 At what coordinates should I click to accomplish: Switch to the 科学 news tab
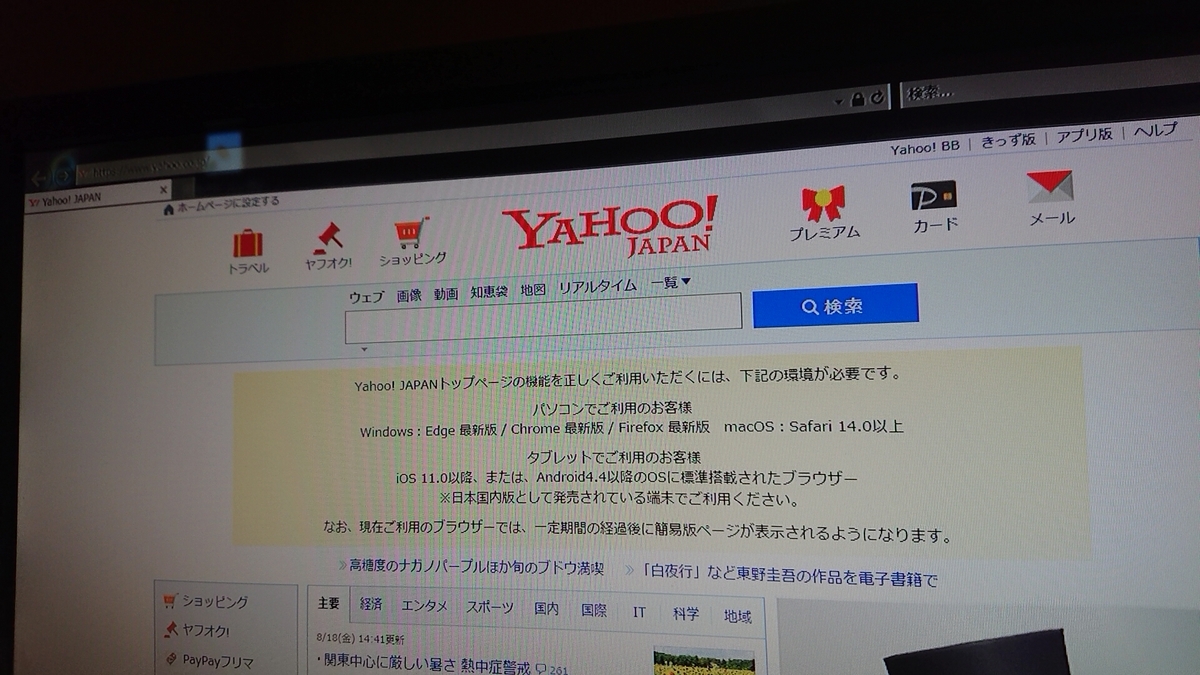click(686, 614)
